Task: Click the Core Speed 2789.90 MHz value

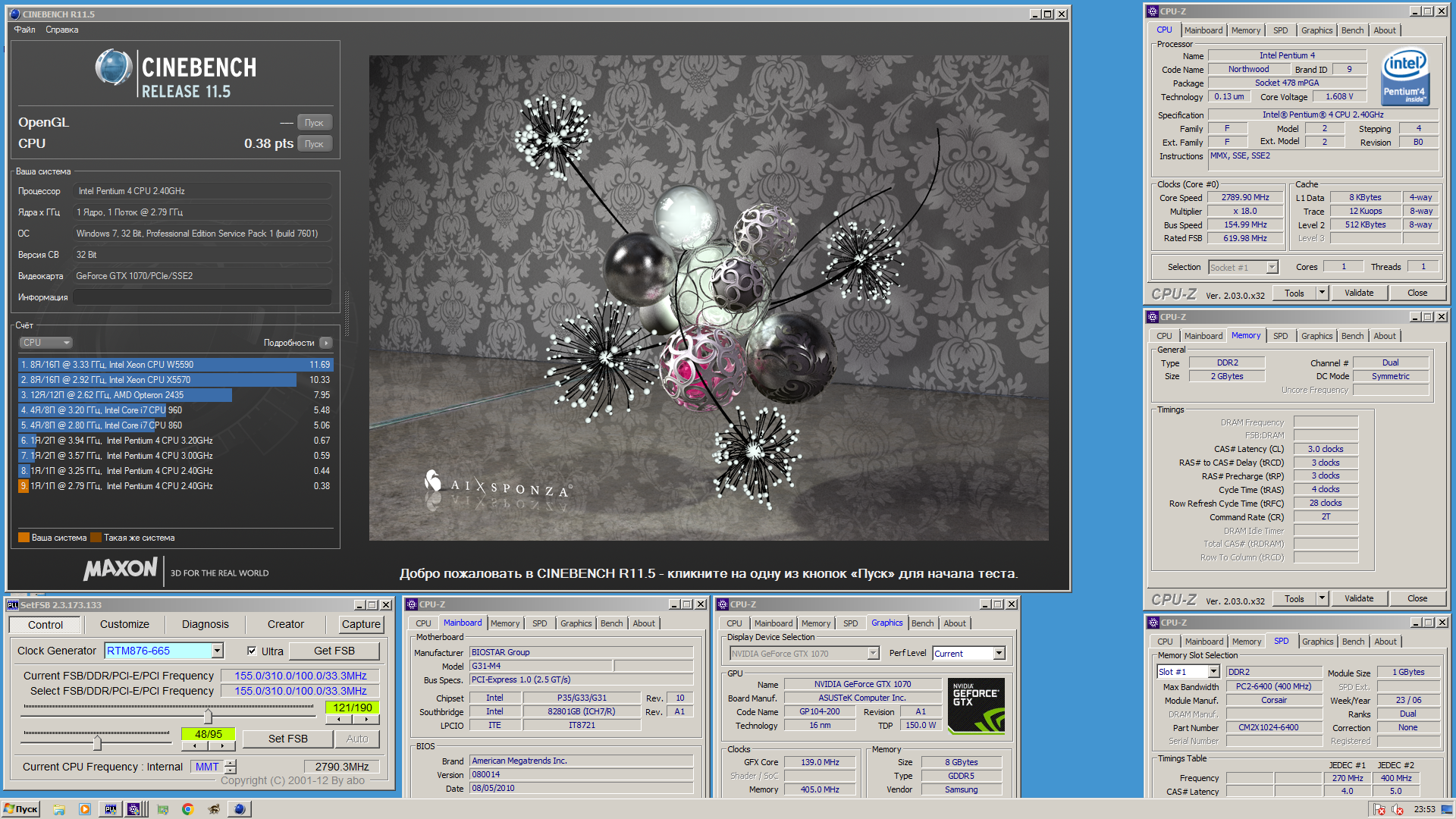Action: coord(1245,197)
